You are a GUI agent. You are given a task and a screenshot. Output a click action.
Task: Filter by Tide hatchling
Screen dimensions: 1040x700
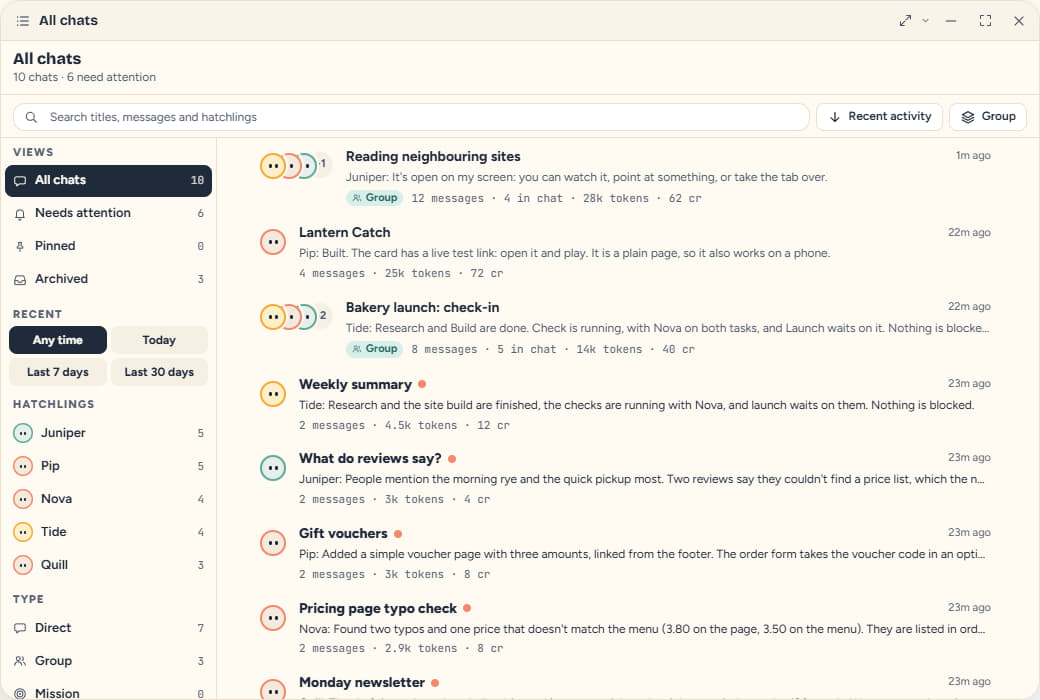(108, 532)
